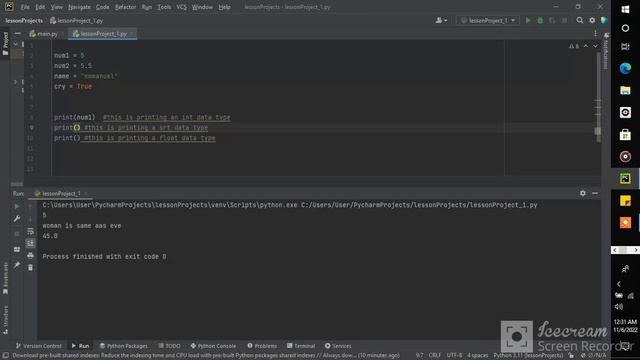Open the File menu
The width and height of the screenshot is (640, 360).
coord(25,7)
